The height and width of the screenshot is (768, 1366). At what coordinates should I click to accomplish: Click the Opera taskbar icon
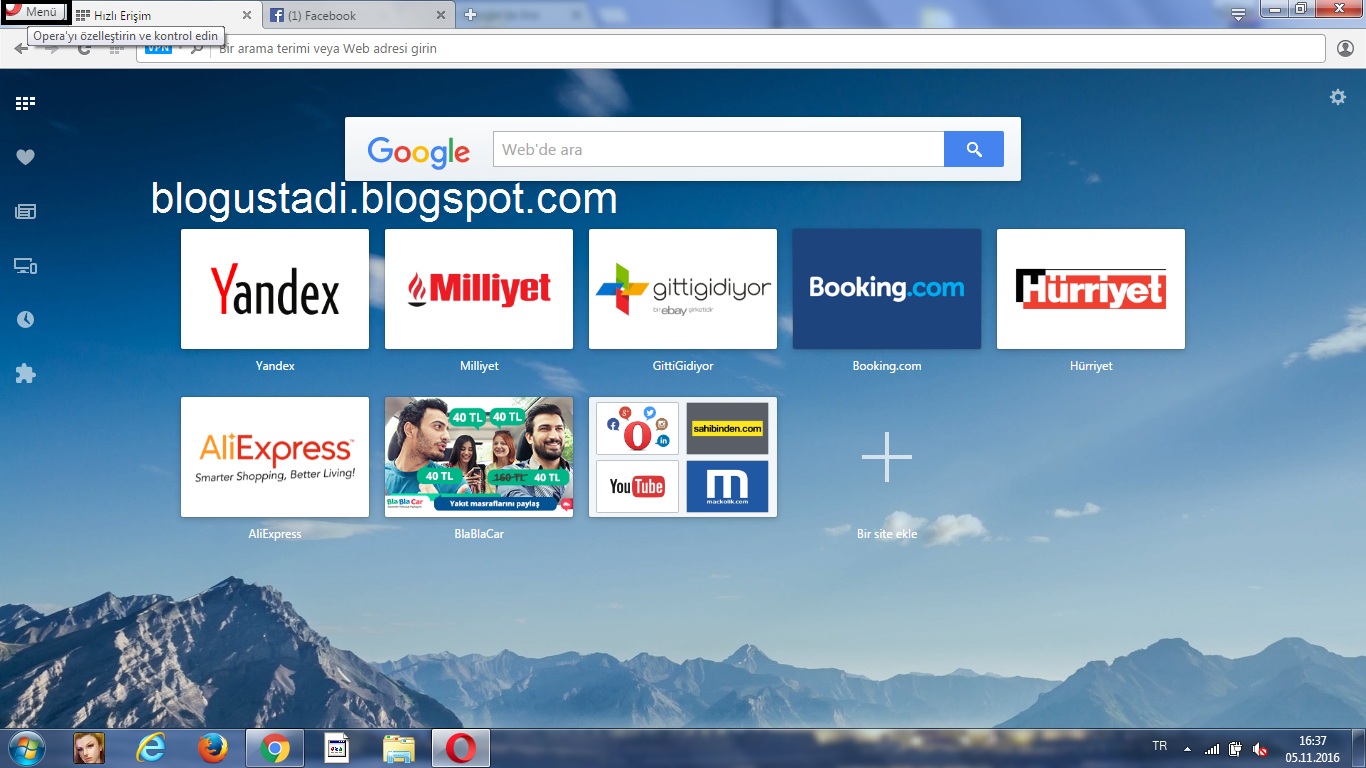[461, 748]
